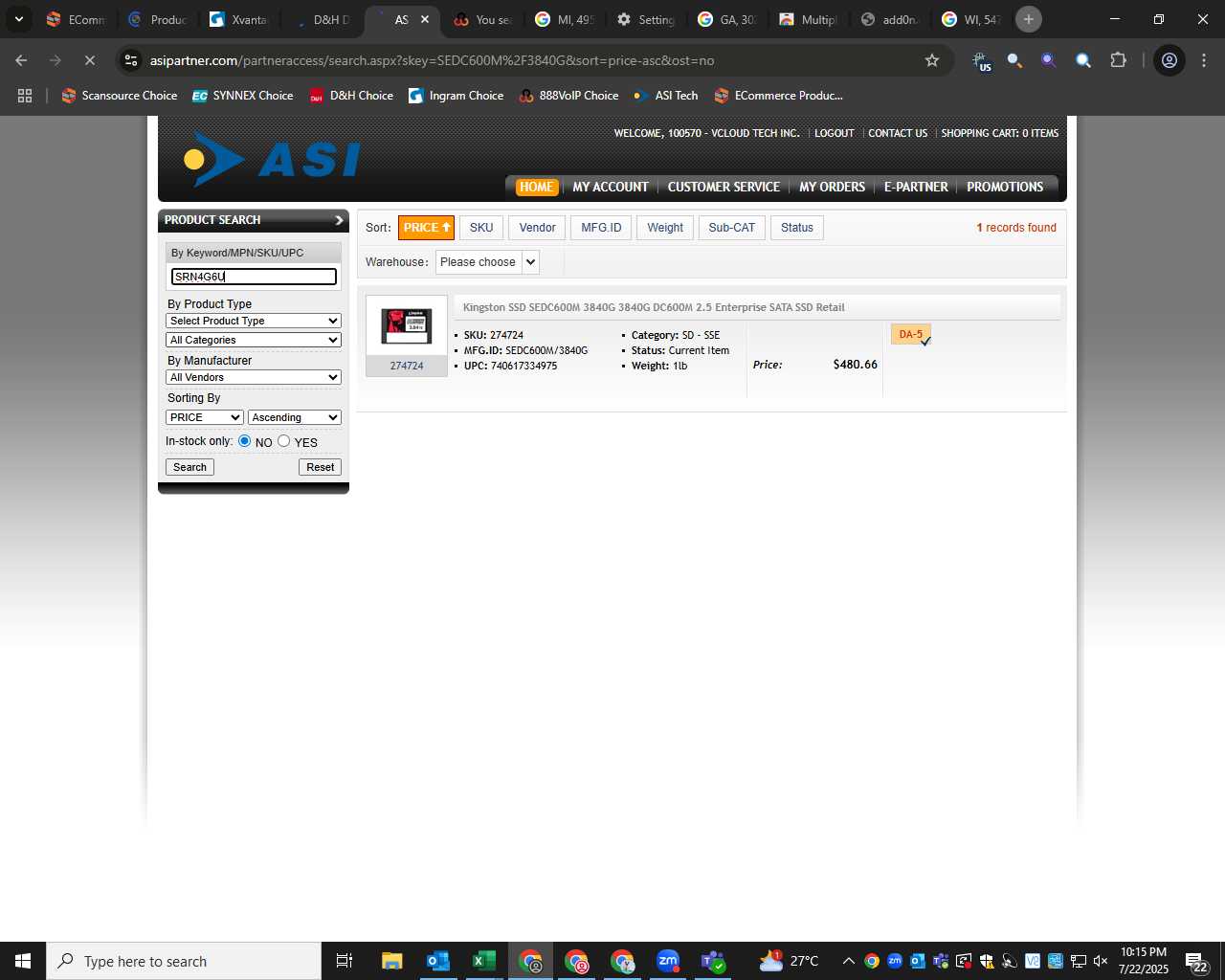Open All Categories dropdown
The height and width of the screenshot is (980, 1225).
click(x=254, y=340)
